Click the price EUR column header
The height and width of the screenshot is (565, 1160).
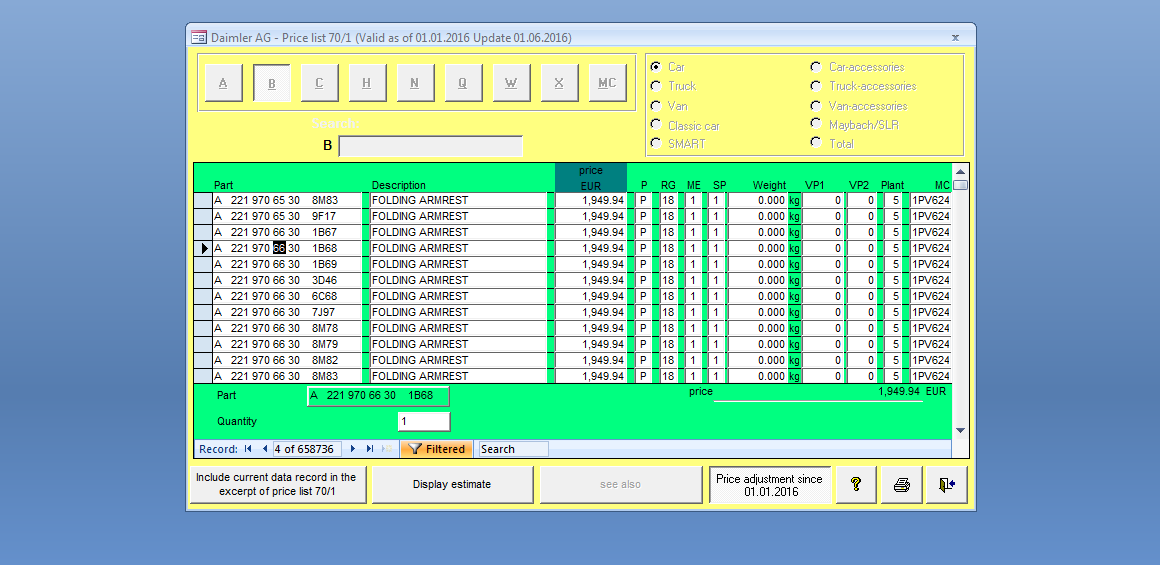point(590,178)
